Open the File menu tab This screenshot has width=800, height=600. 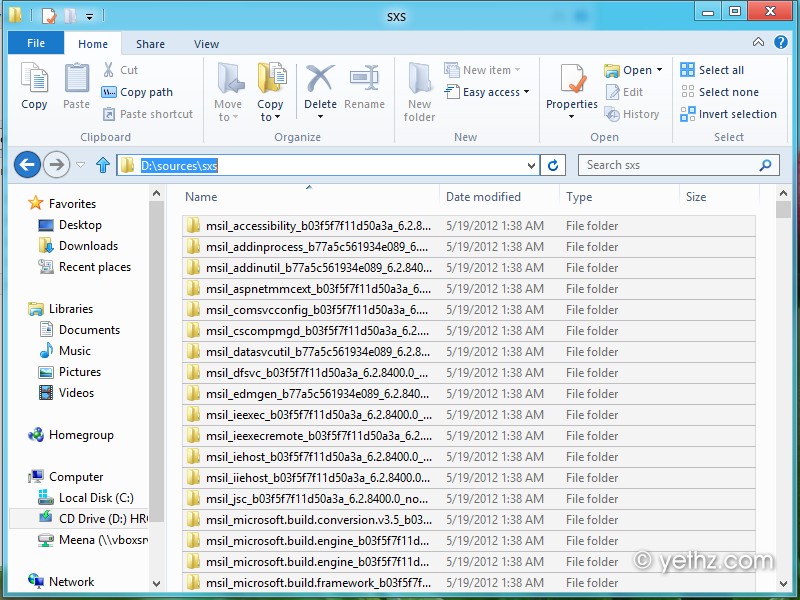pyautogui.click(x=36, y=43)
